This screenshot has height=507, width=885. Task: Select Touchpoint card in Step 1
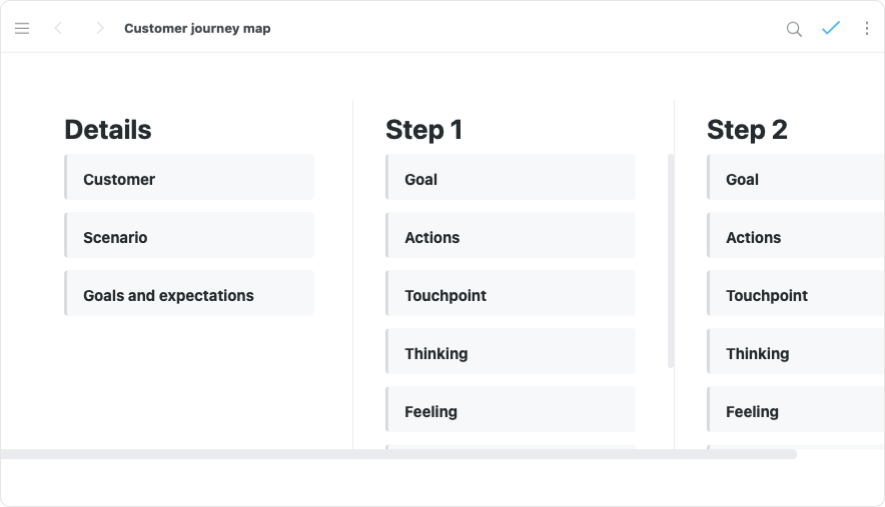(x=510, y=294)
